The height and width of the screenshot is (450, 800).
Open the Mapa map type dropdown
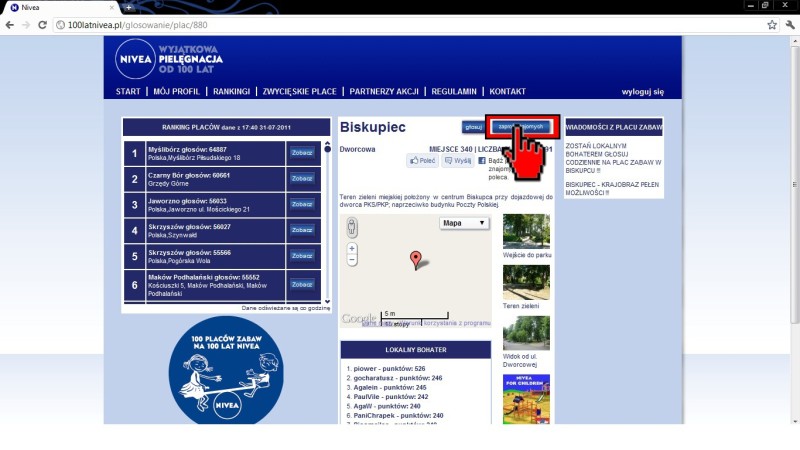coord(464,223)
